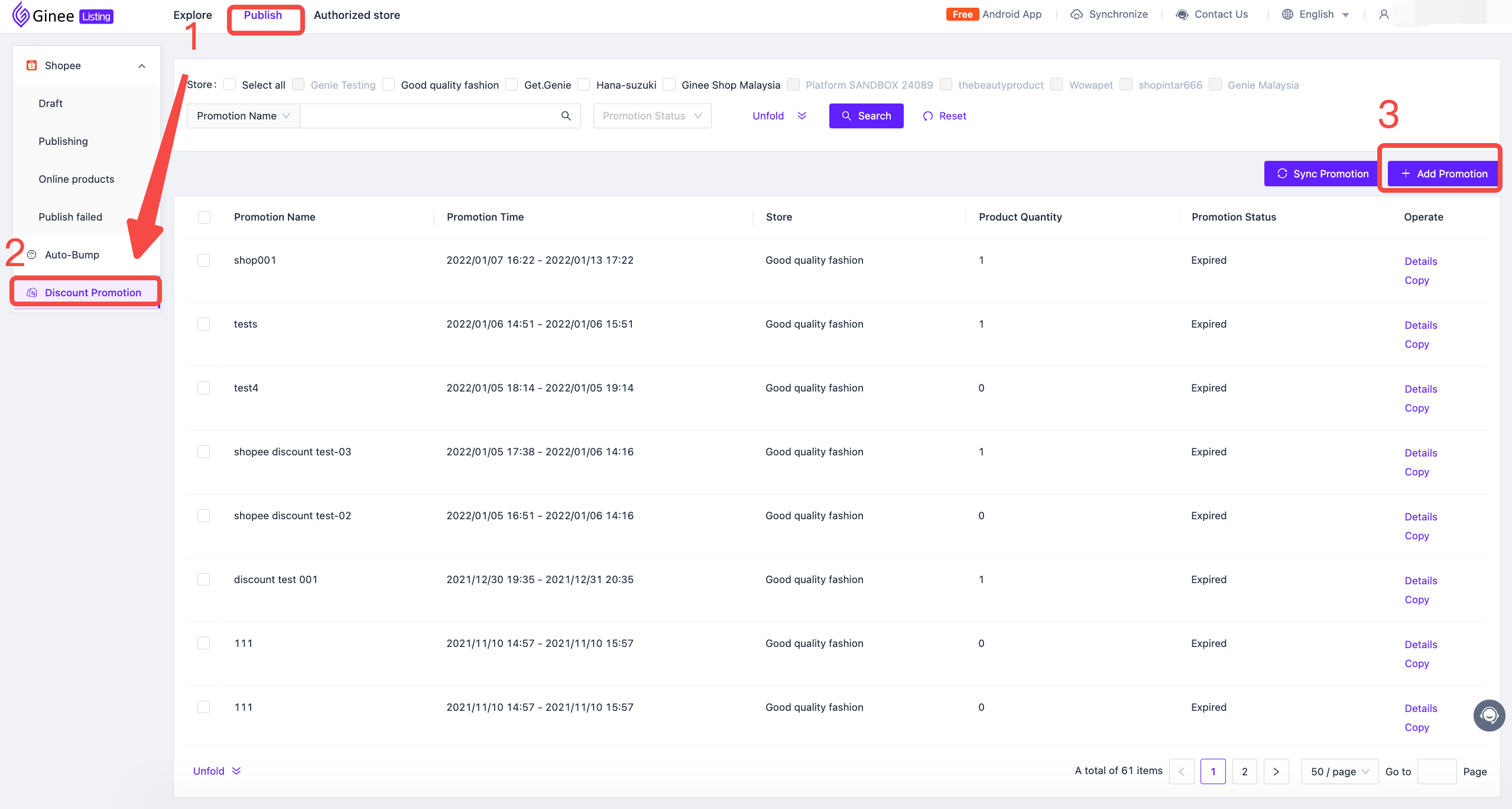The width and height of the screenshot is (1512, 809).
Task: Click the Free Android App link
Action: click(x=994, y=15)
